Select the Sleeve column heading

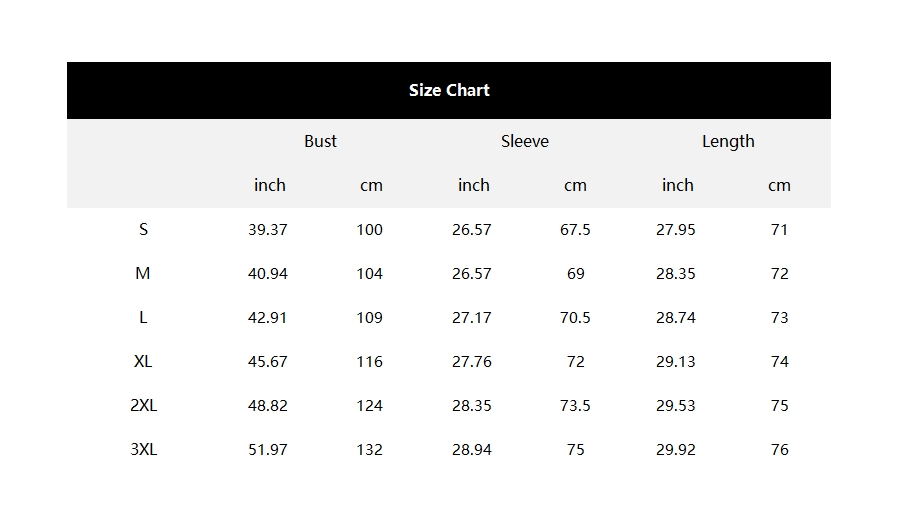click(x=525, y=141)
